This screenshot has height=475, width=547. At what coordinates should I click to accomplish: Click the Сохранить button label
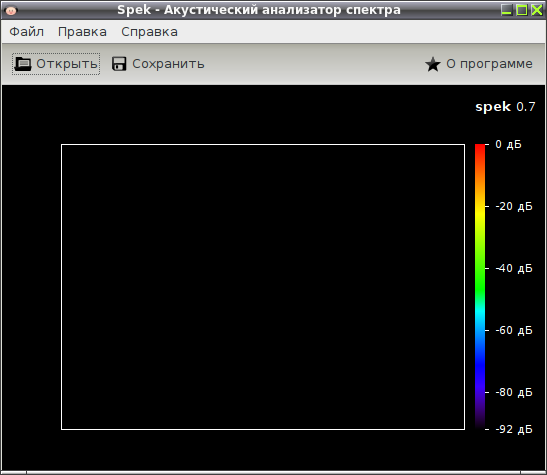(168, 64)
